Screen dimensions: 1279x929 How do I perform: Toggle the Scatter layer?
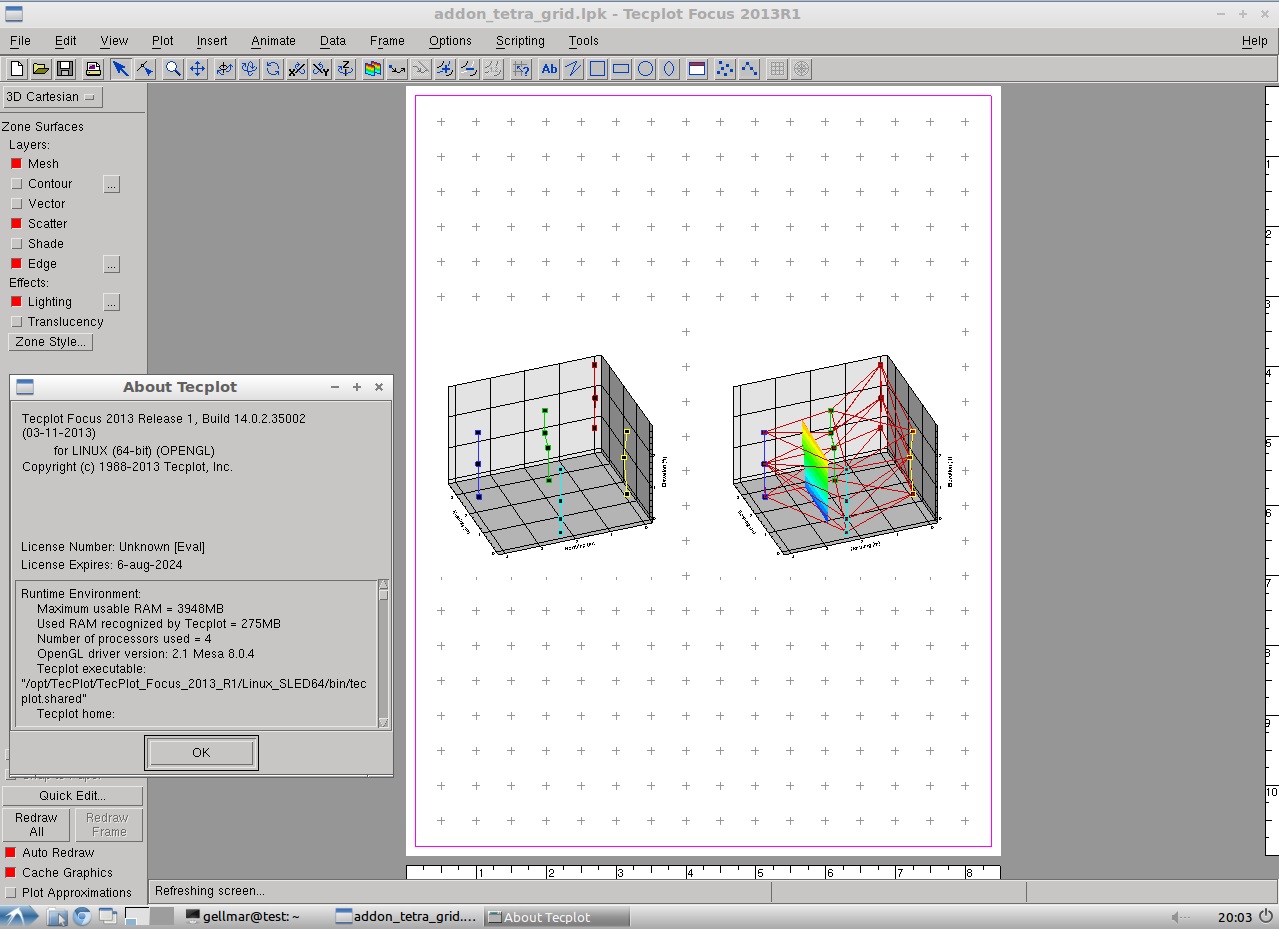pyautogui.click(x=16, y=224)
